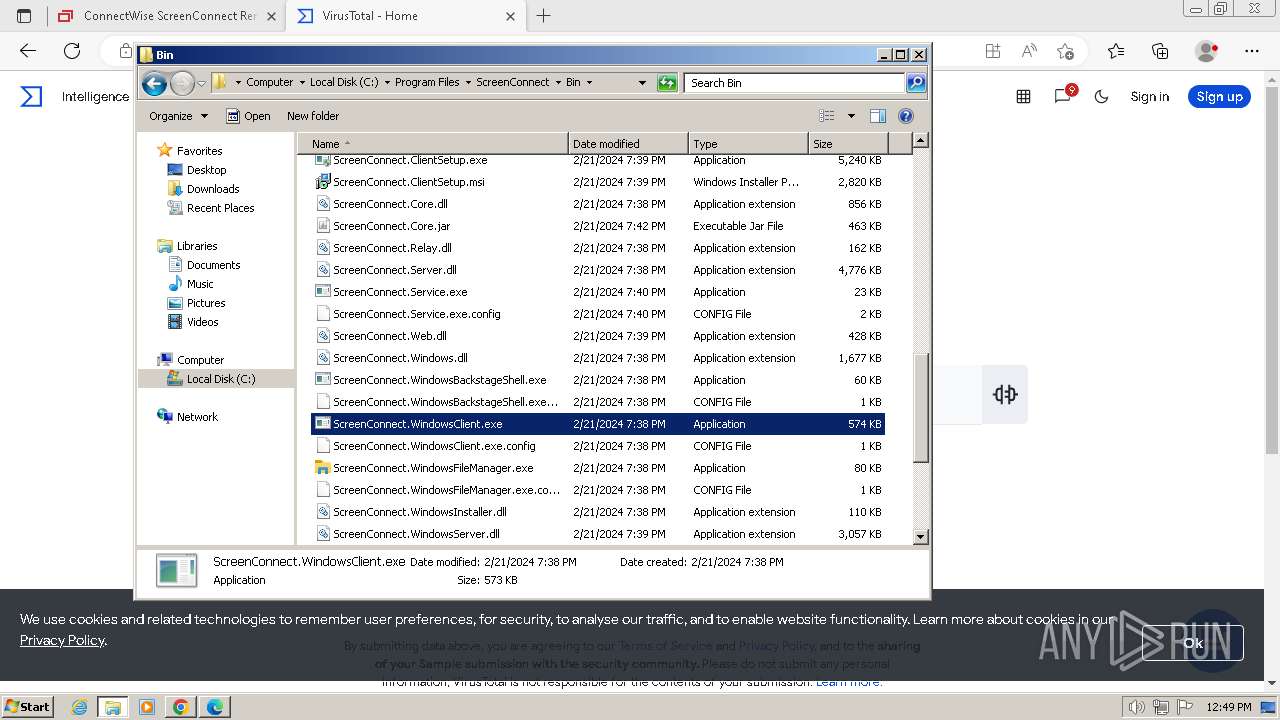Select Computer in navigation pane

200,360
